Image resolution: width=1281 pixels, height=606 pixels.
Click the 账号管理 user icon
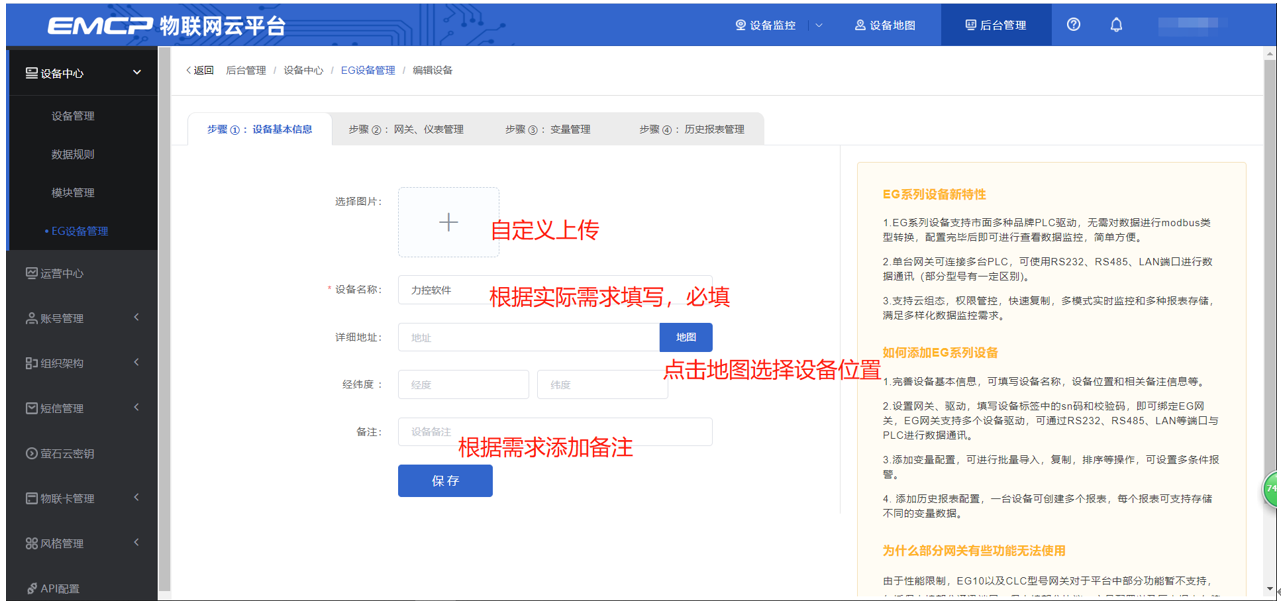click(x=31, y=318)
